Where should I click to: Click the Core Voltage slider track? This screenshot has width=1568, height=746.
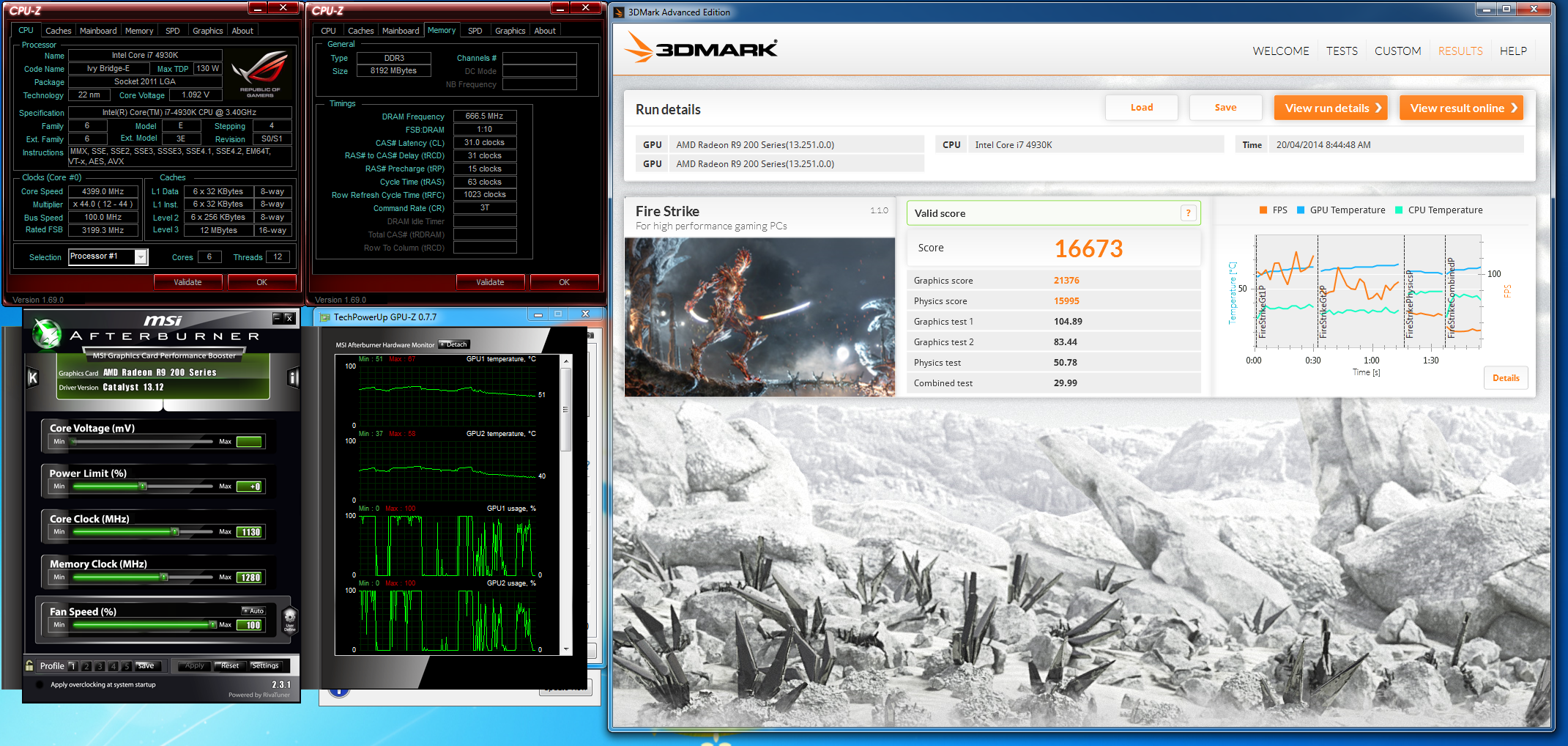pyautogui.click(x=142, y=442)
